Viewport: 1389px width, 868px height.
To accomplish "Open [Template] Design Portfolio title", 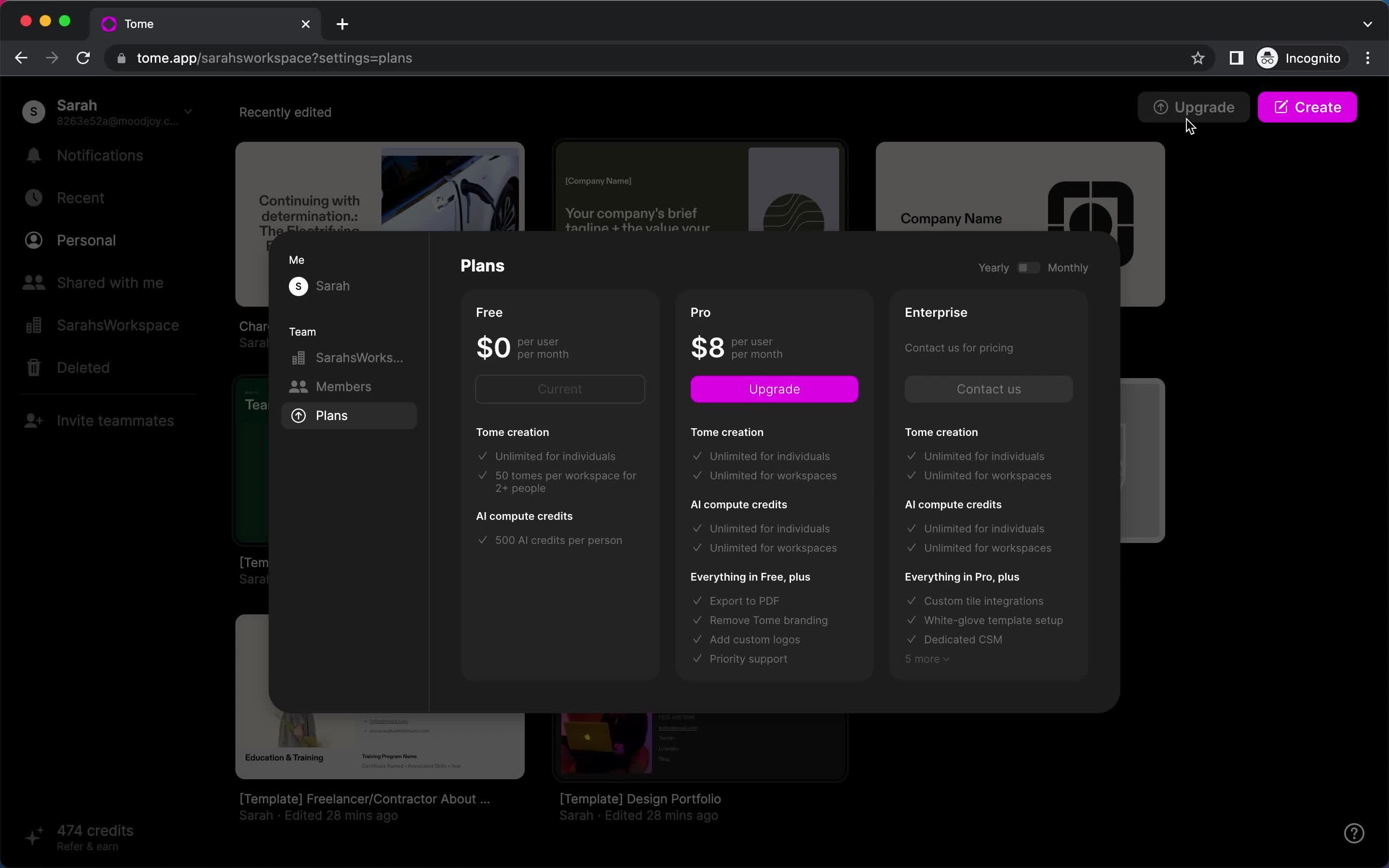I will pos(640,799).
